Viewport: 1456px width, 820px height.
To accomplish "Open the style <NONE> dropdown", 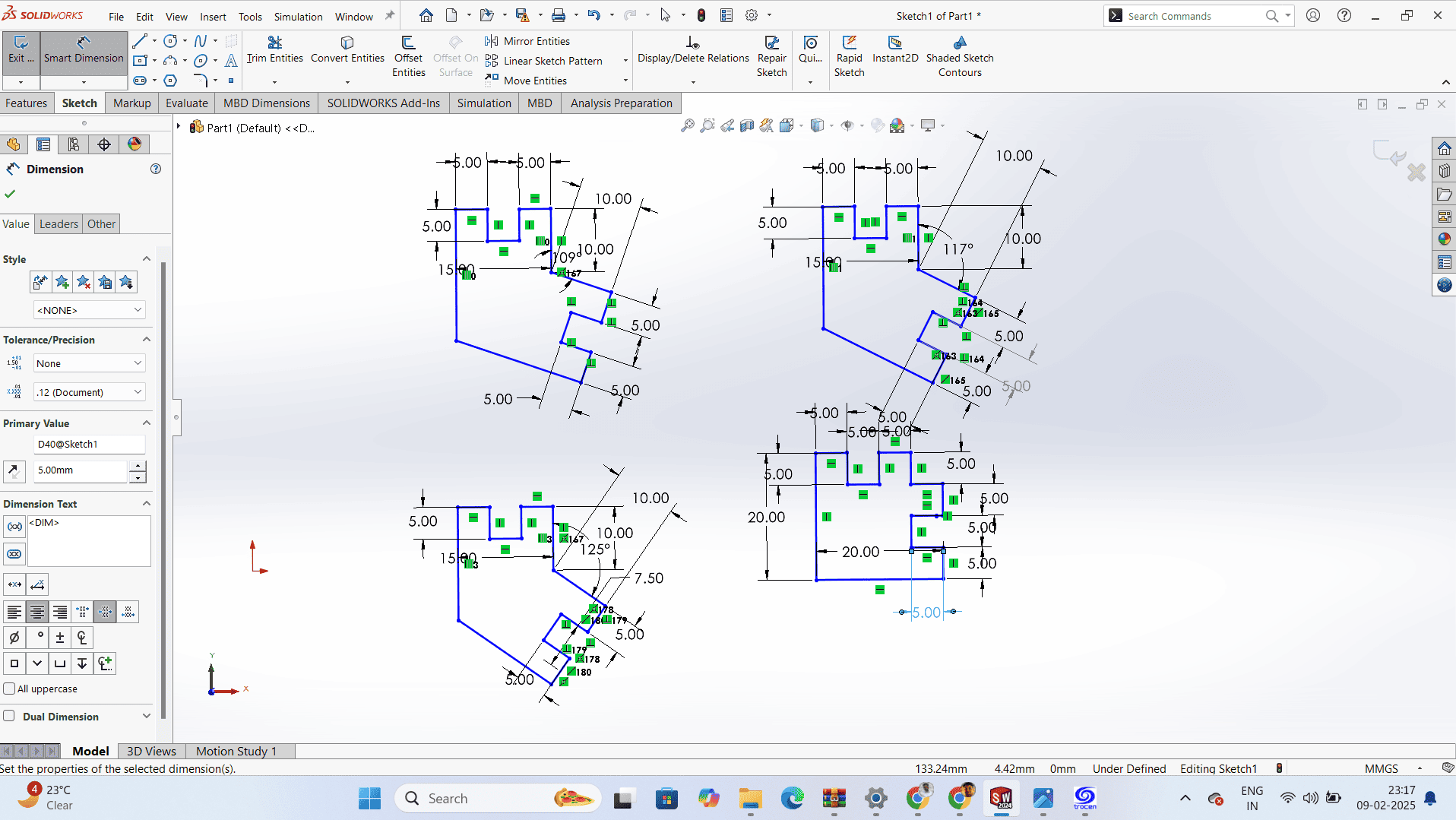I will click(x=89, y=310).
